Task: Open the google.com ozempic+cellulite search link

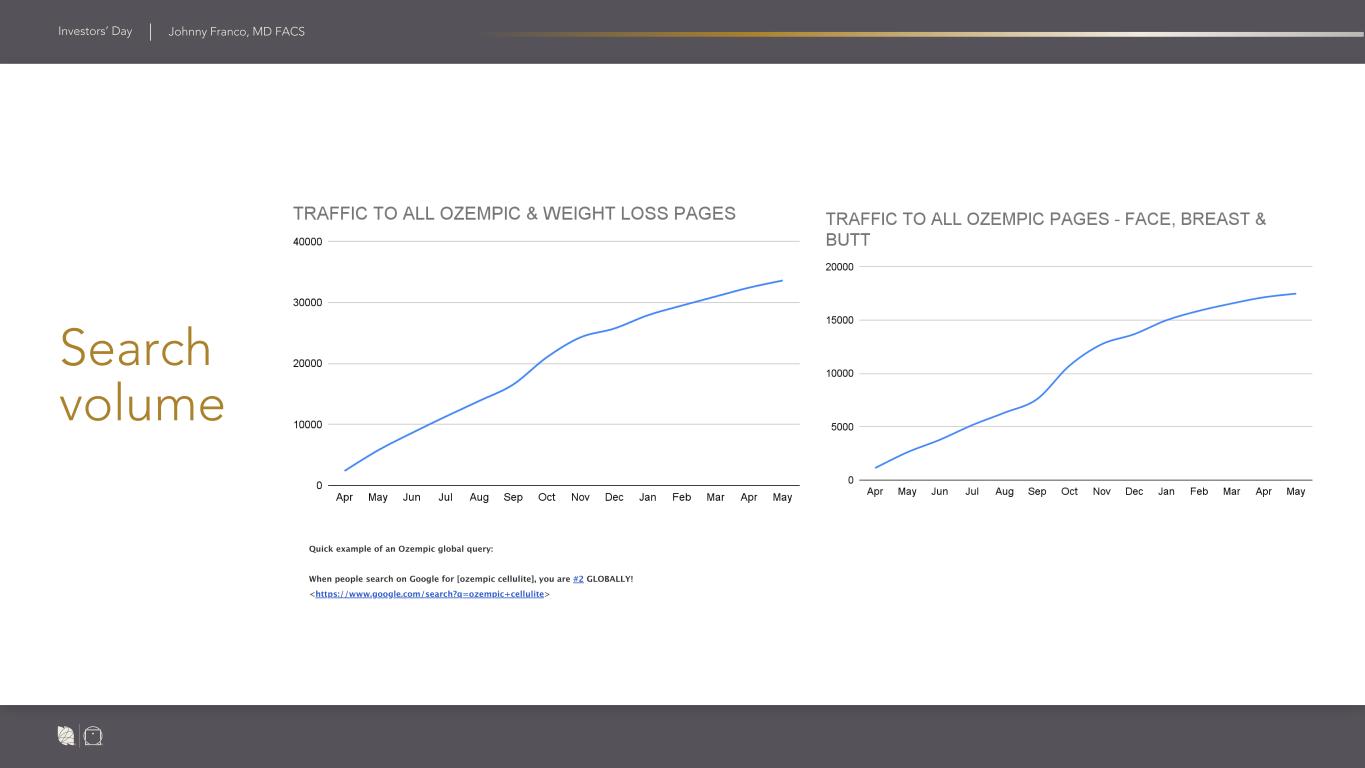Action: pyautogui.click(x=429, y=594)
